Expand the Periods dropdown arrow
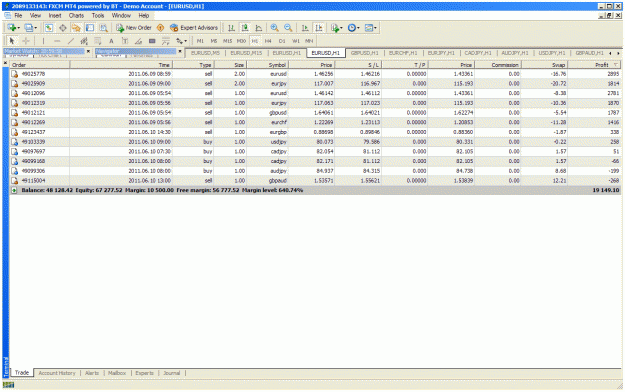This screenshot has width=625, height=392. coord(358,28)
